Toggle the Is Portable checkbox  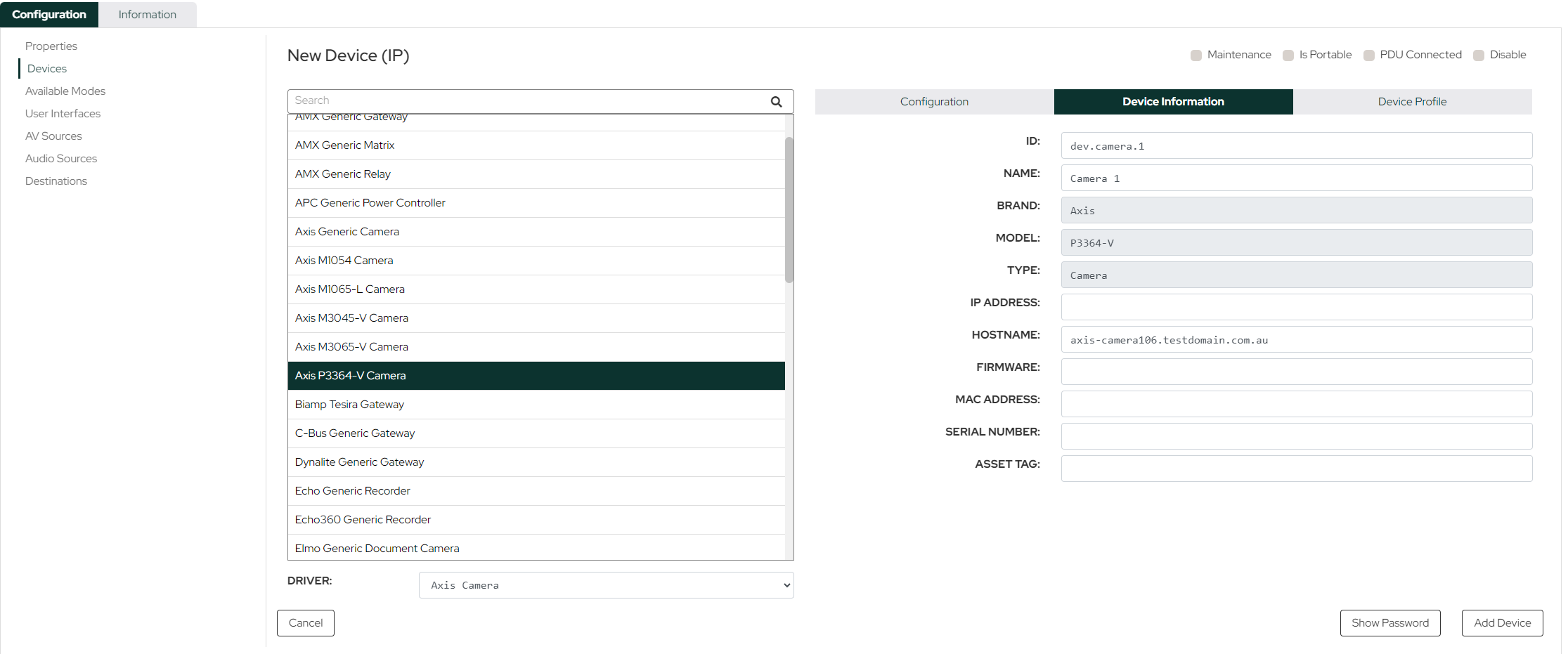[1288, 55]
